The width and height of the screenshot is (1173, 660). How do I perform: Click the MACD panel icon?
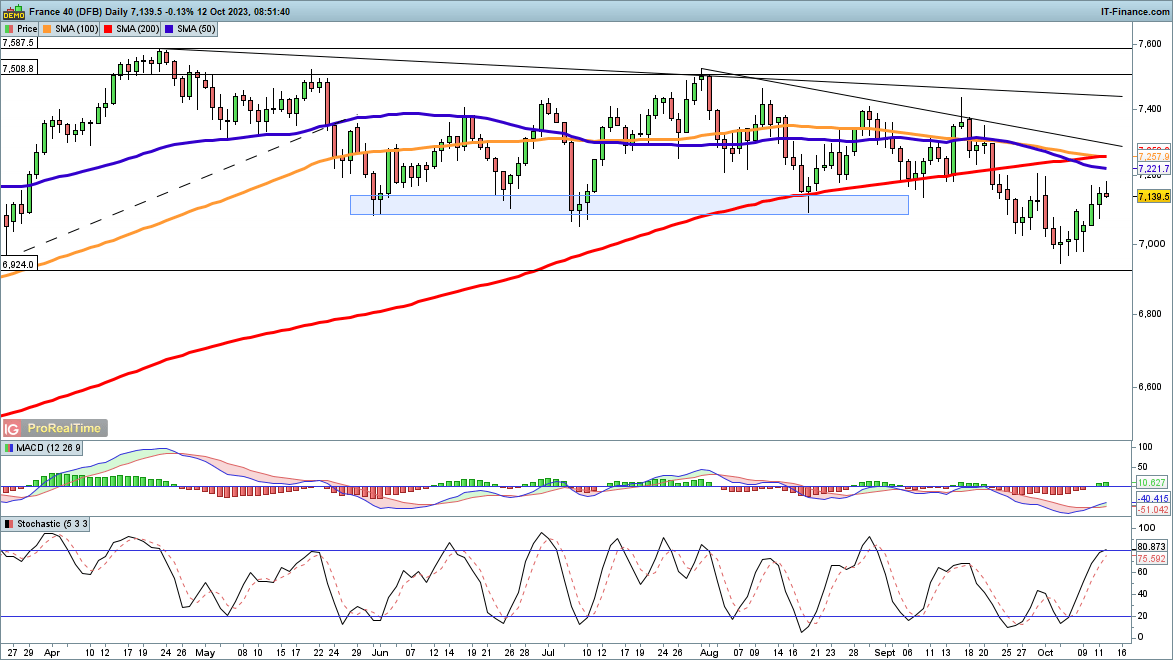click(9, 448)
